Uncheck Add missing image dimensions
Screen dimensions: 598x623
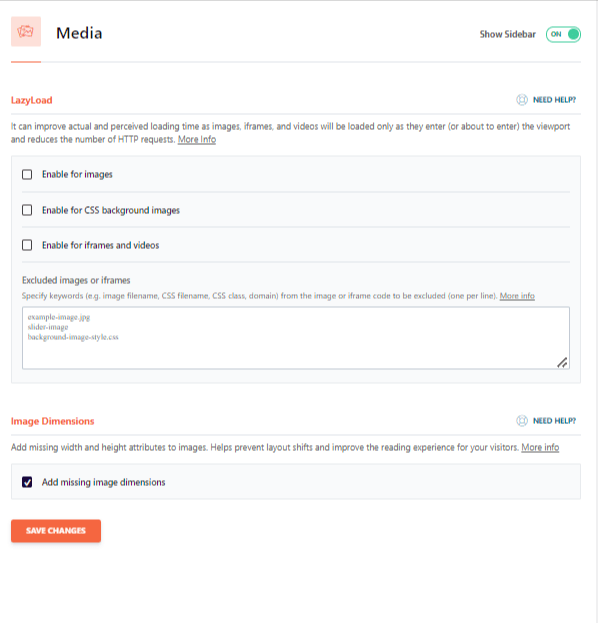click(x=27, y=482)
